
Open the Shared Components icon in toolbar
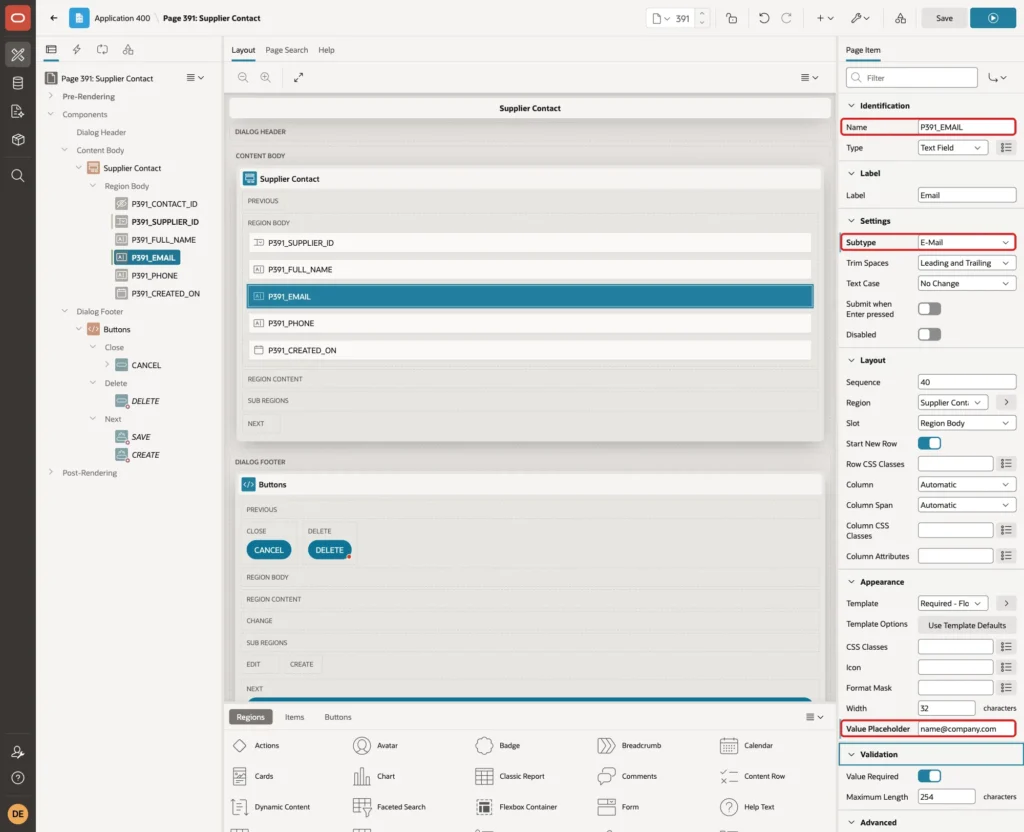pyautogui.click(x=901, y=18)
